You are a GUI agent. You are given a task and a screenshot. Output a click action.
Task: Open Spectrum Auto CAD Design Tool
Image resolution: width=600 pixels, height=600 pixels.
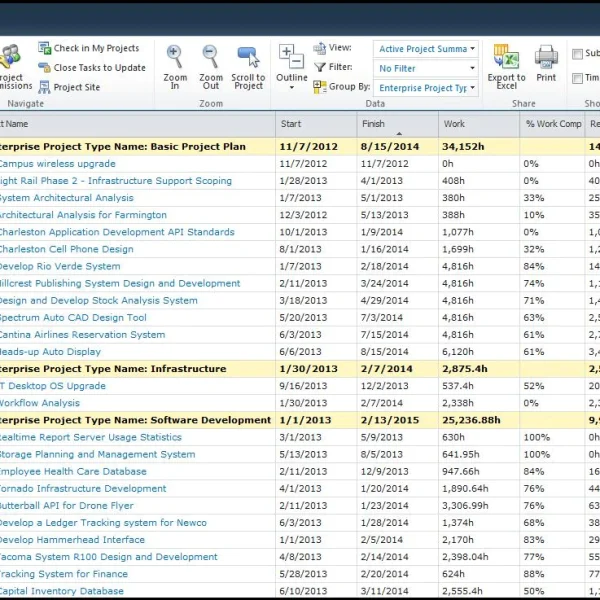click(73, 318)
